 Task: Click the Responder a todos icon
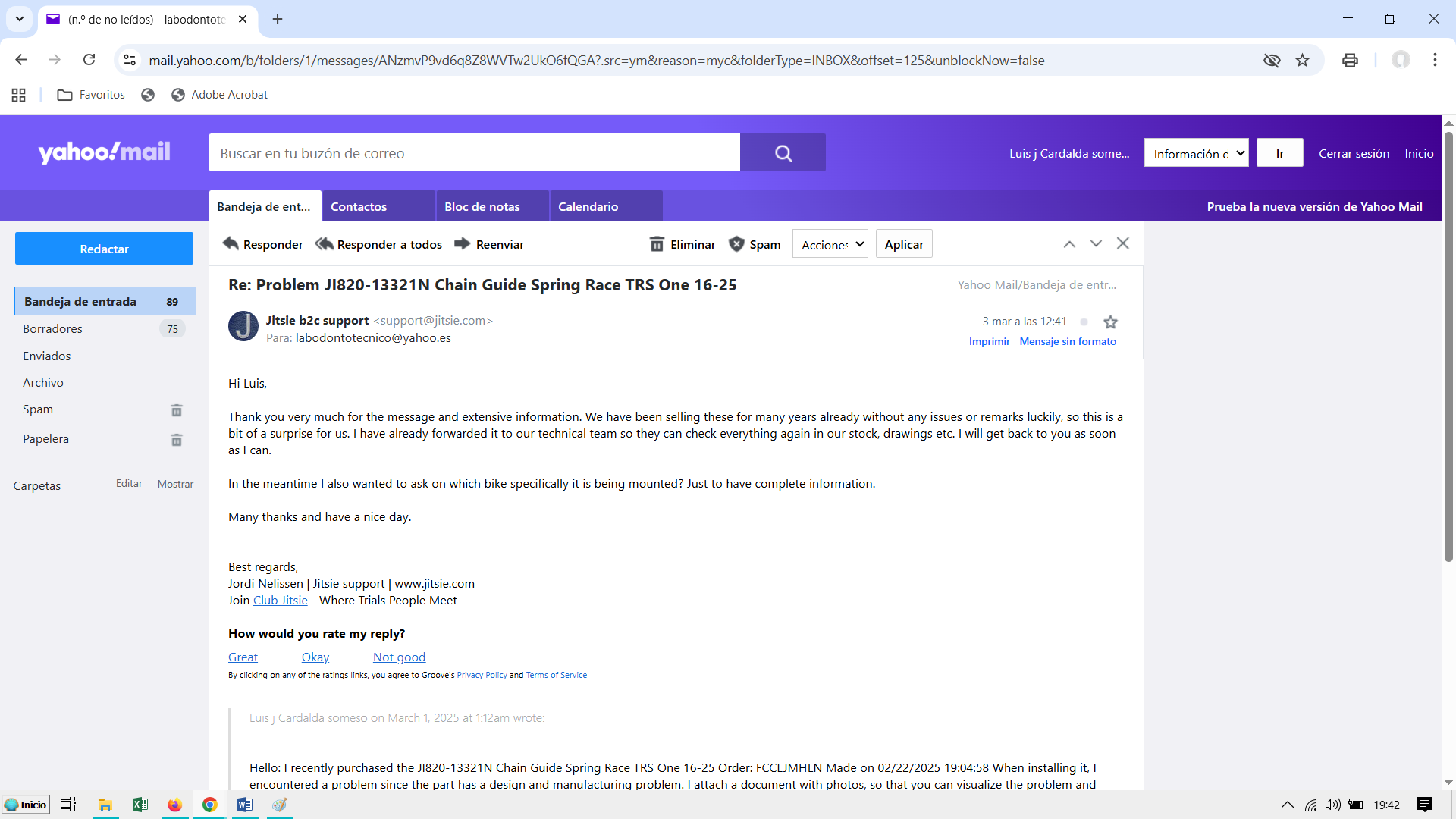pyautogui.click(x=325, y=243)
